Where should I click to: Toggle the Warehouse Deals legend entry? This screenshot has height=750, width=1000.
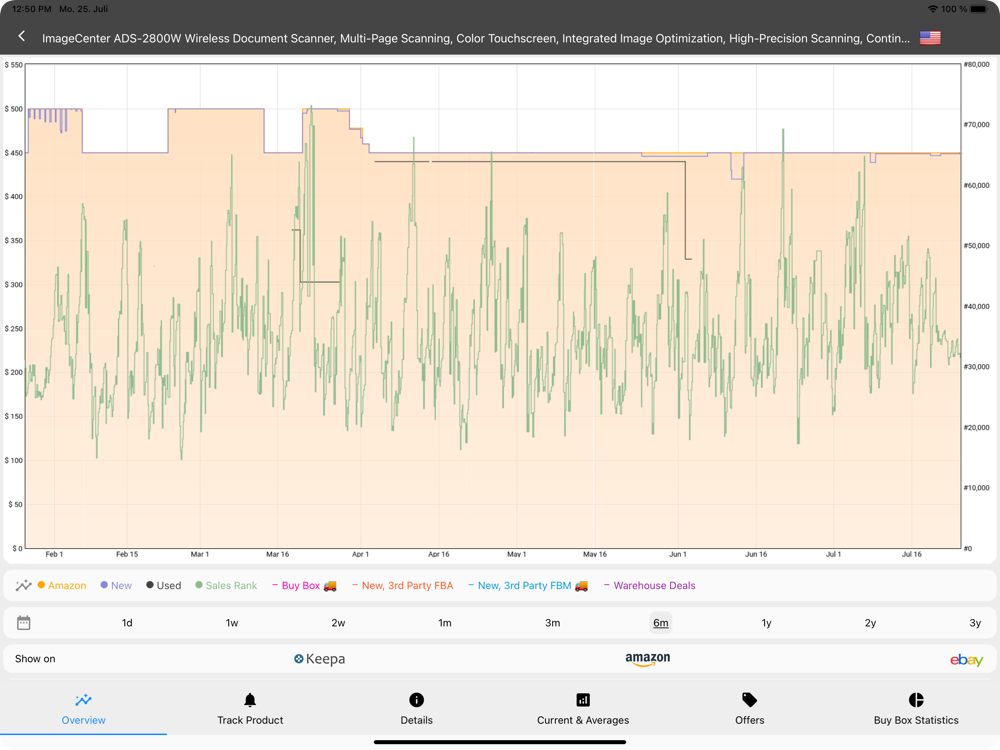[x=649, y=585]
